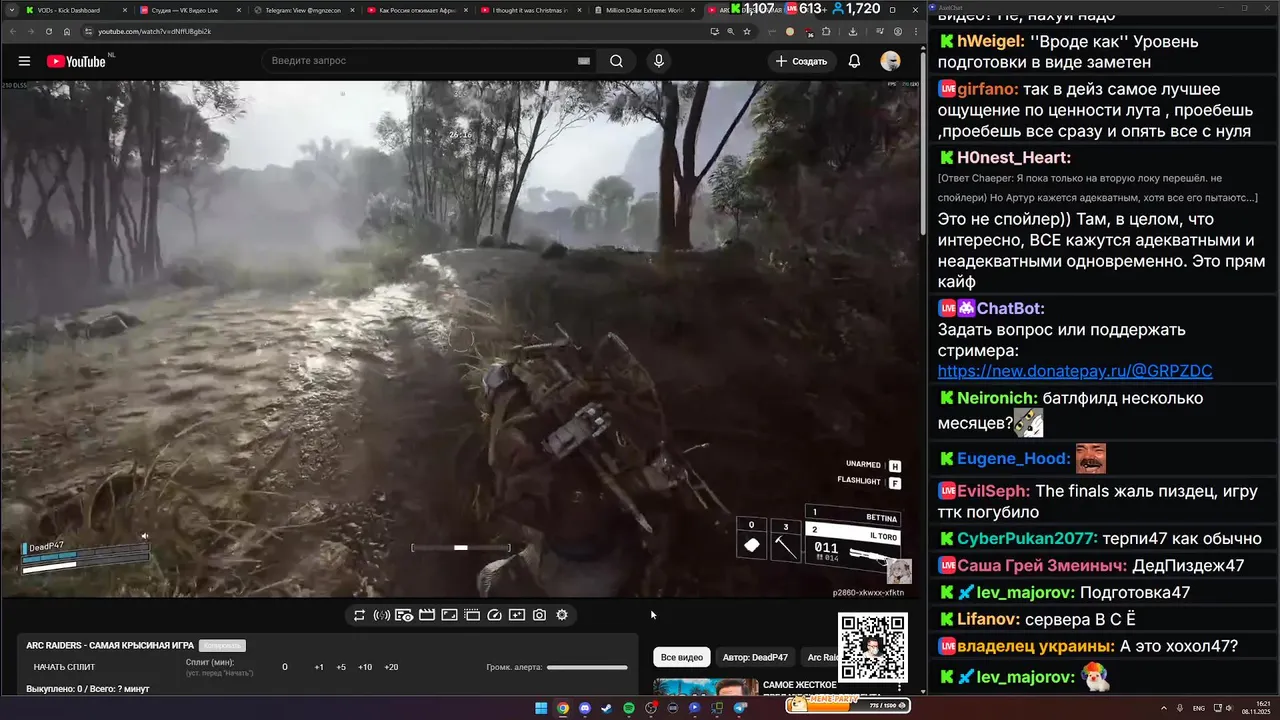Screen dimensions: 1280x720
Task: Click the Создать create button
Action: pyautogui.click(x=801, y=61)
